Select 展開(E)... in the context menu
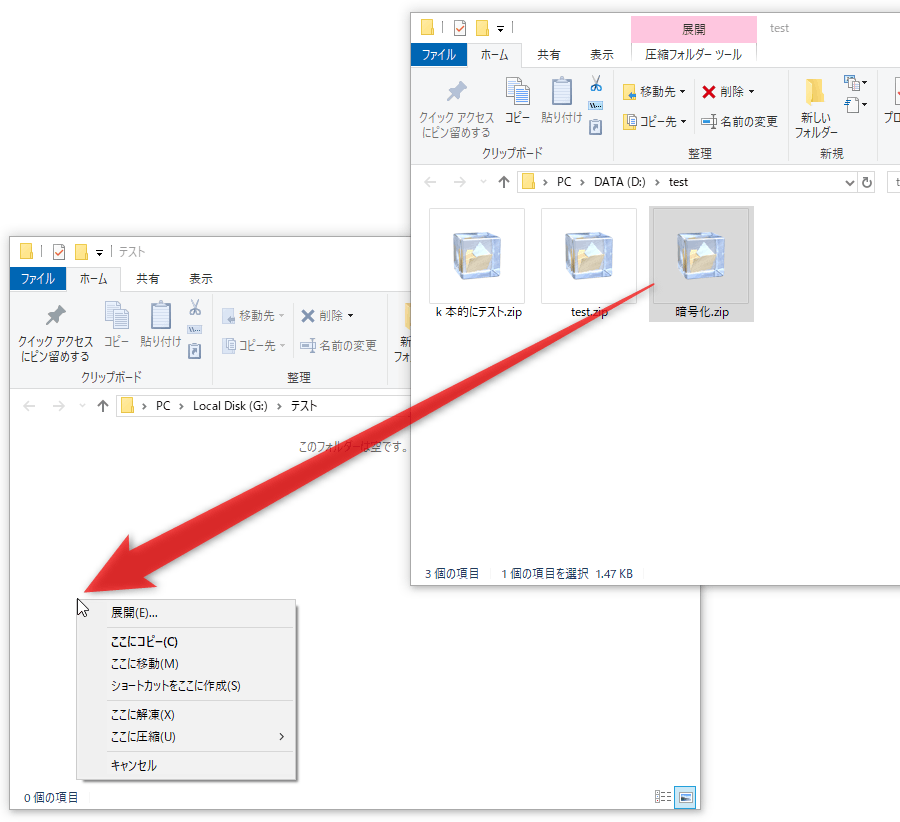 186,613
